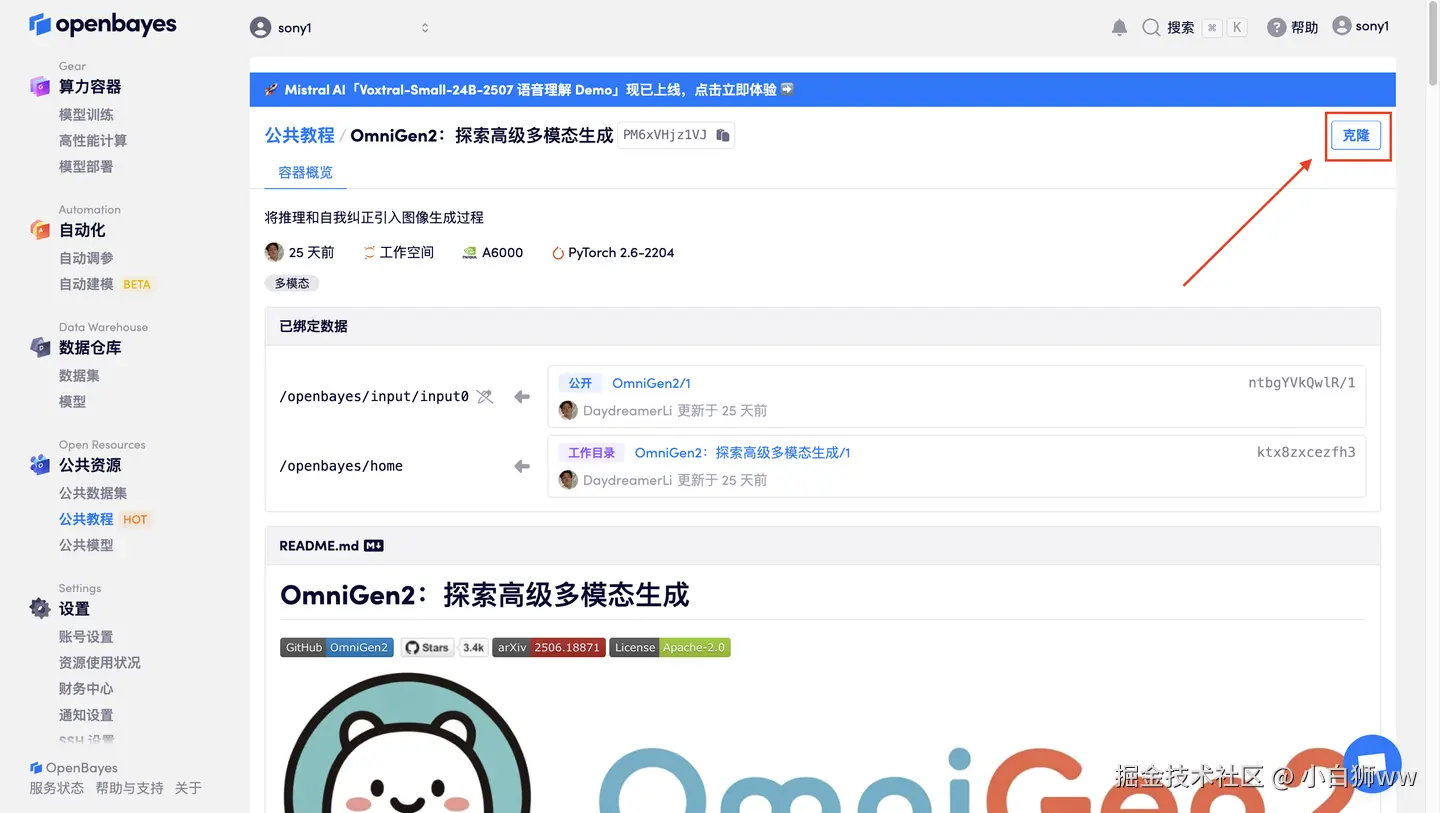Open the 自动化 Automation section icon
This screenshot has height=813, width=1440.
coord(39,230)
